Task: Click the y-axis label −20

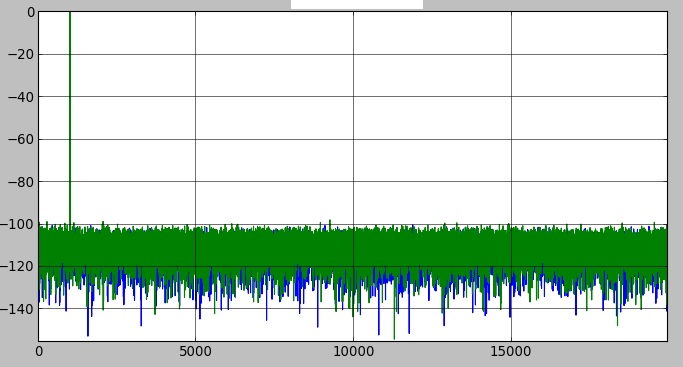Action: pyautogui.click(x=21, y=55)
